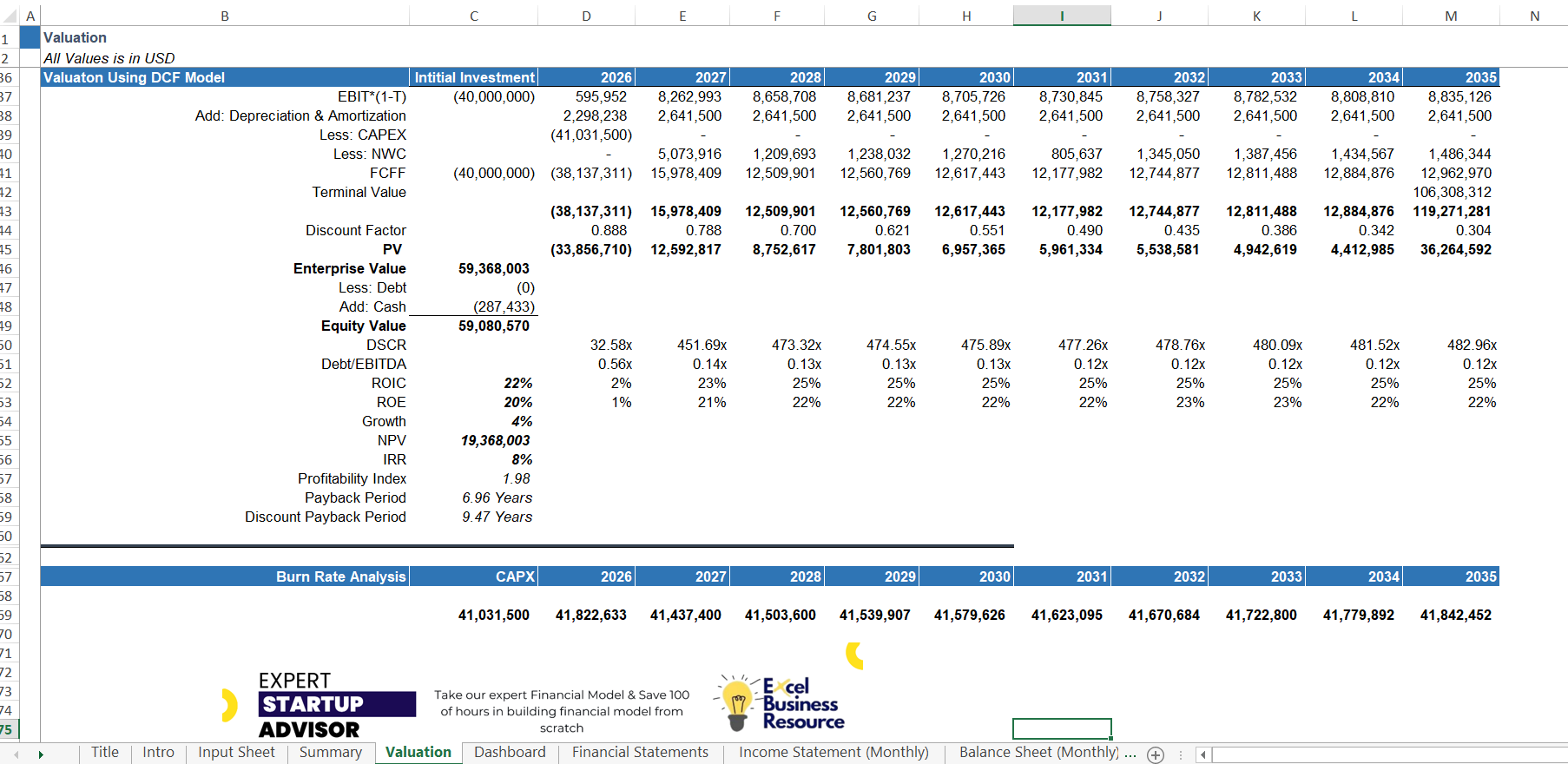
Task: Click the more sheets ellipsis
Action: pos(1130,753)
